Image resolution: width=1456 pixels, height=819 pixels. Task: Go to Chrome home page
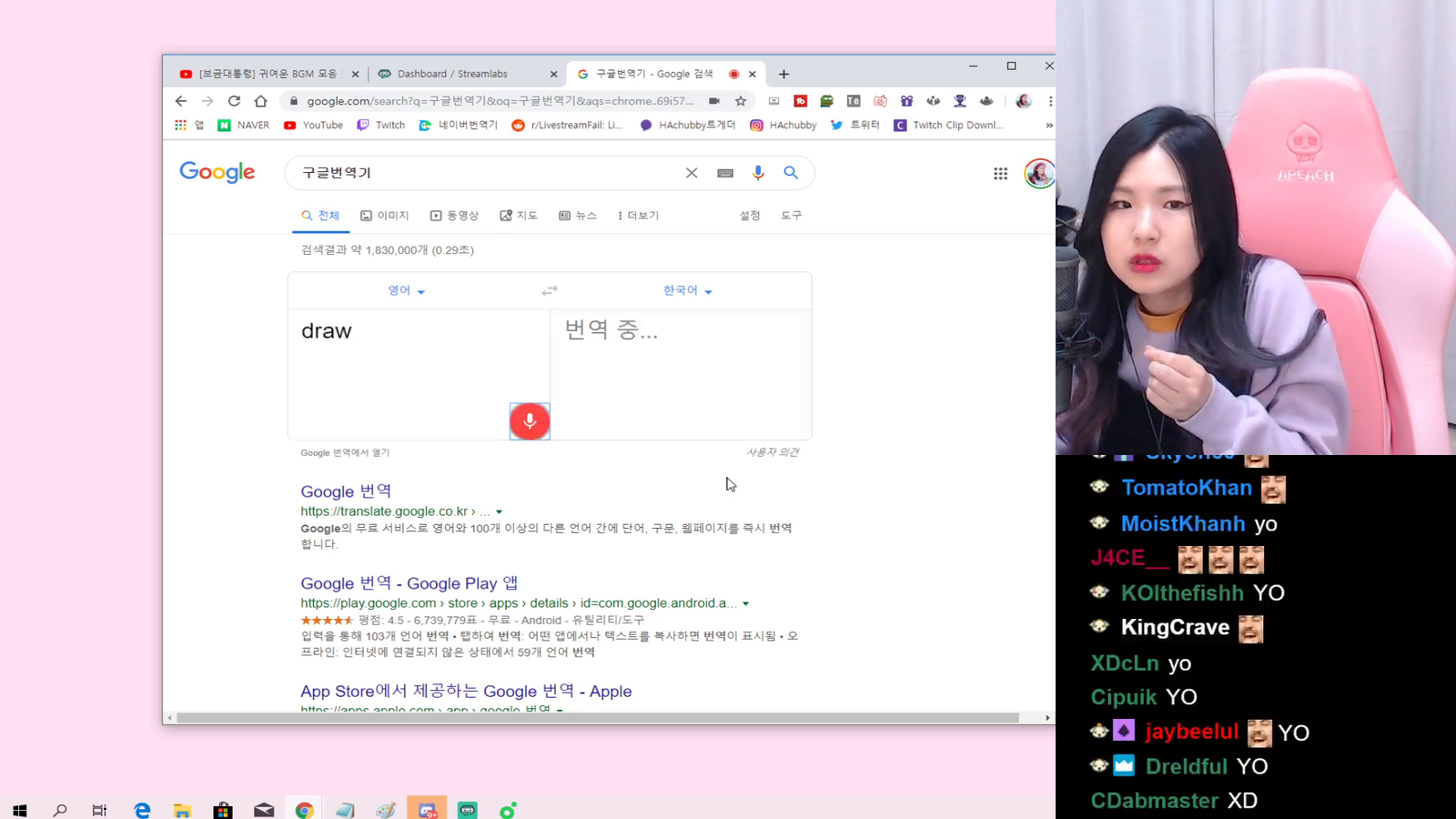point(261,101)
